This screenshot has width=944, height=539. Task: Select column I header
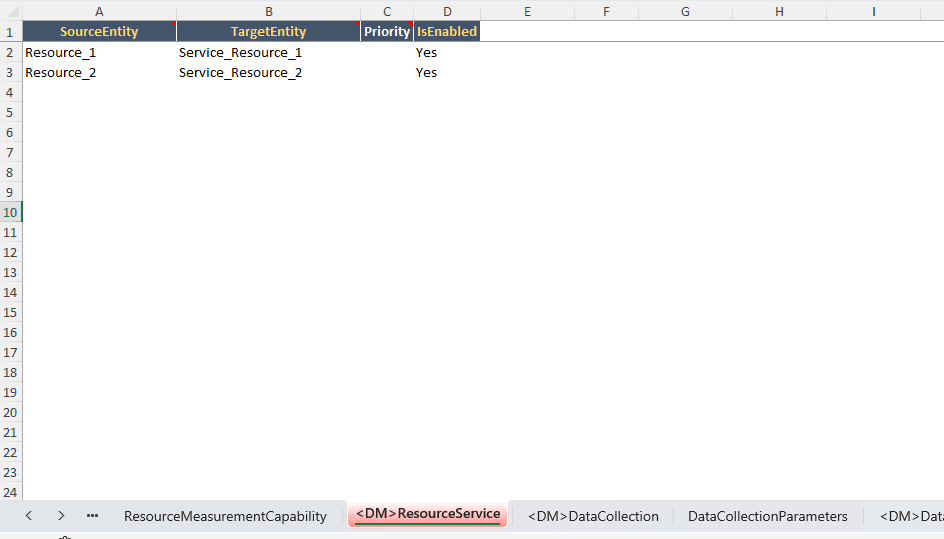point(874,11)
